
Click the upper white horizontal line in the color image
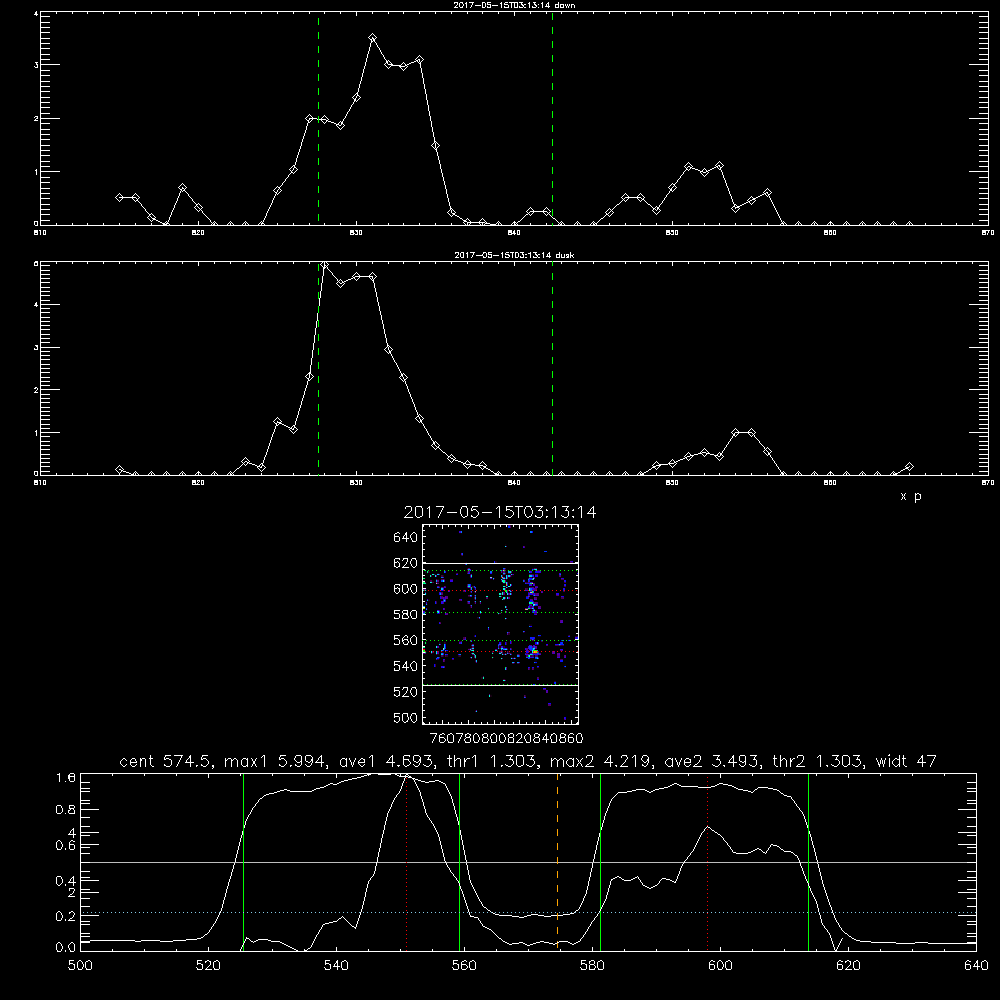[500, 563]
